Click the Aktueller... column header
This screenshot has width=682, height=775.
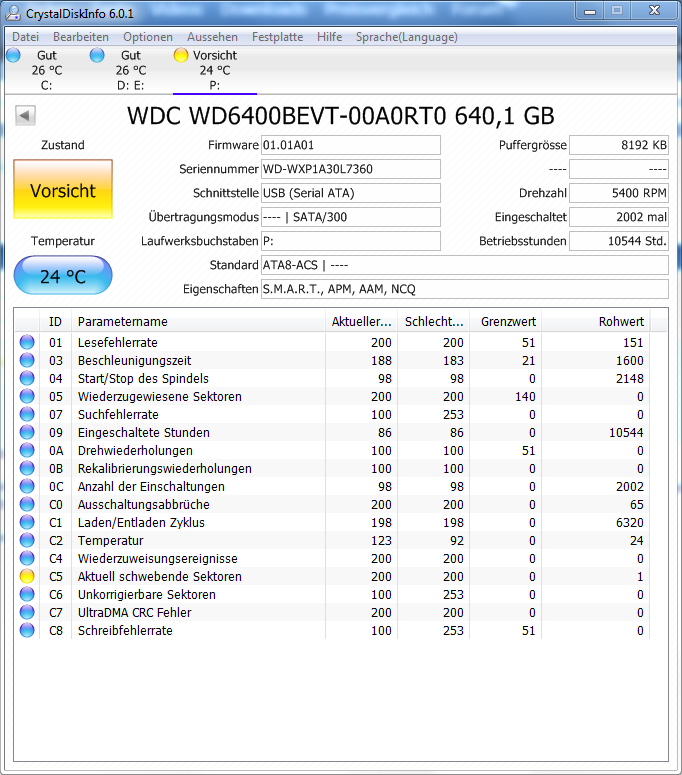(361, 322)
